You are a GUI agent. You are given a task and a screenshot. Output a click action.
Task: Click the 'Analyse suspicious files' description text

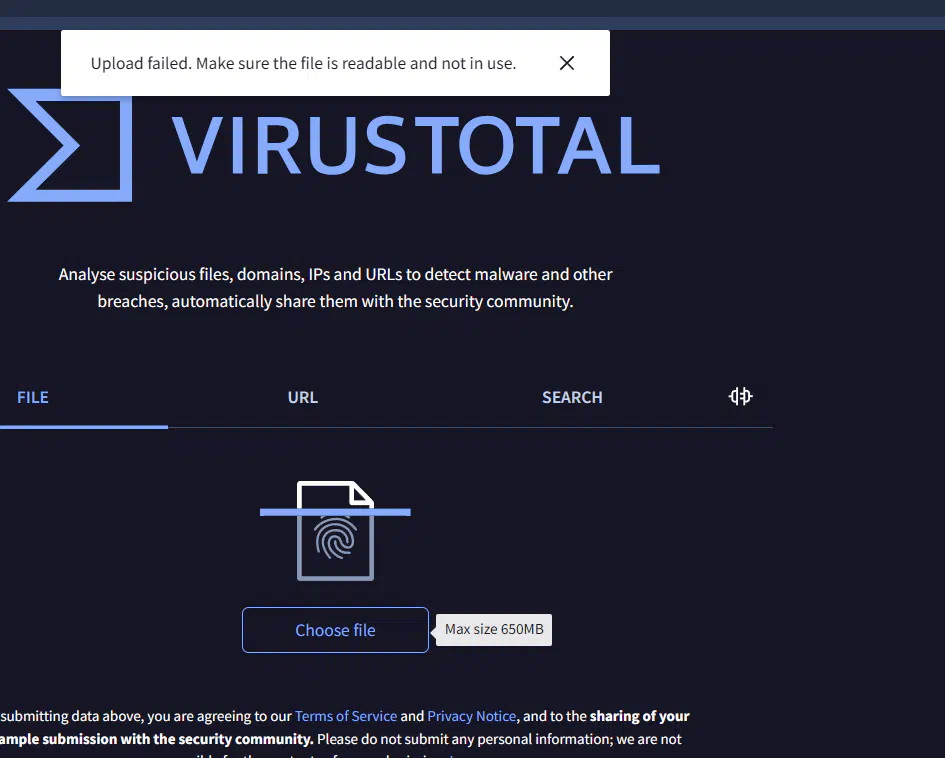click(335, 287)
